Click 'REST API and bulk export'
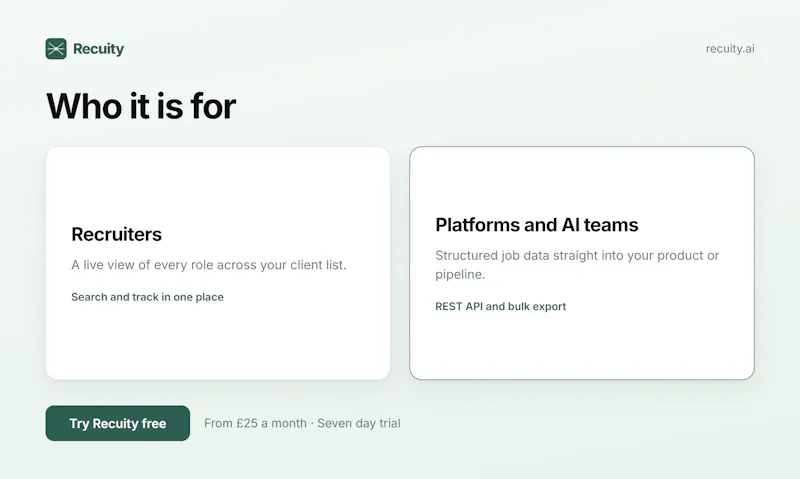Screen dimensions: 800x479 click(x=501, y=306)
